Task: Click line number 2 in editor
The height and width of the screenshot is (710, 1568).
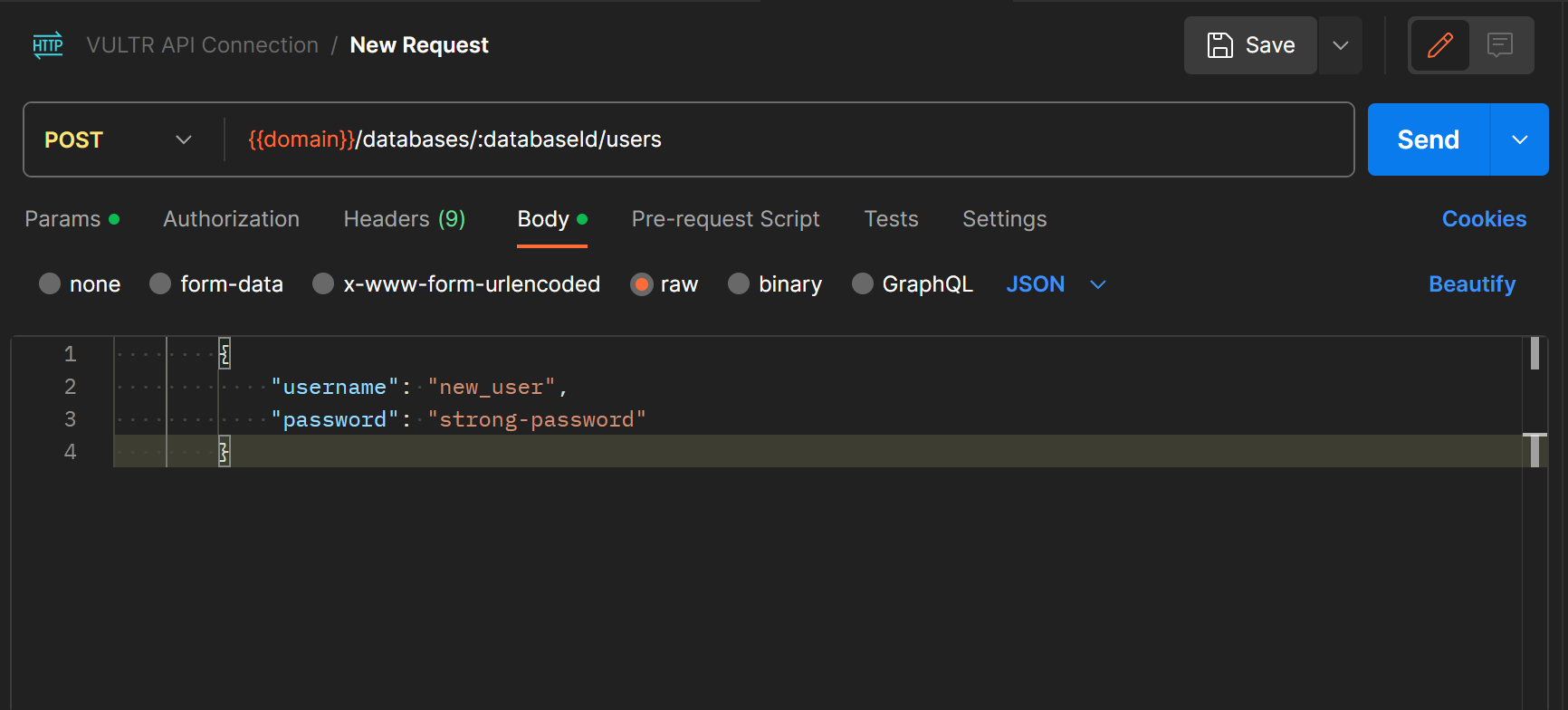Action: point(70,387)
